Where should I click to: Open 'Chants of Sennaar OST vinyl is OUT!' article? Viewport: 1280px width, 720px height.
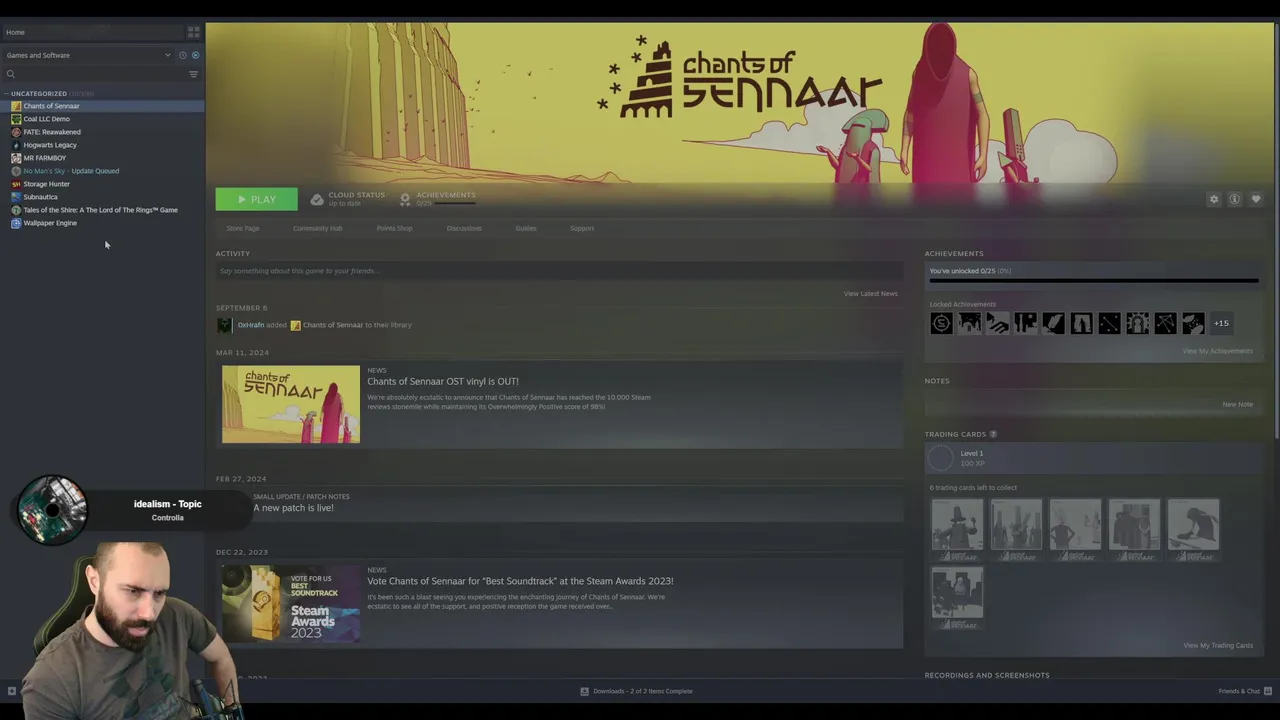[443, 381]
